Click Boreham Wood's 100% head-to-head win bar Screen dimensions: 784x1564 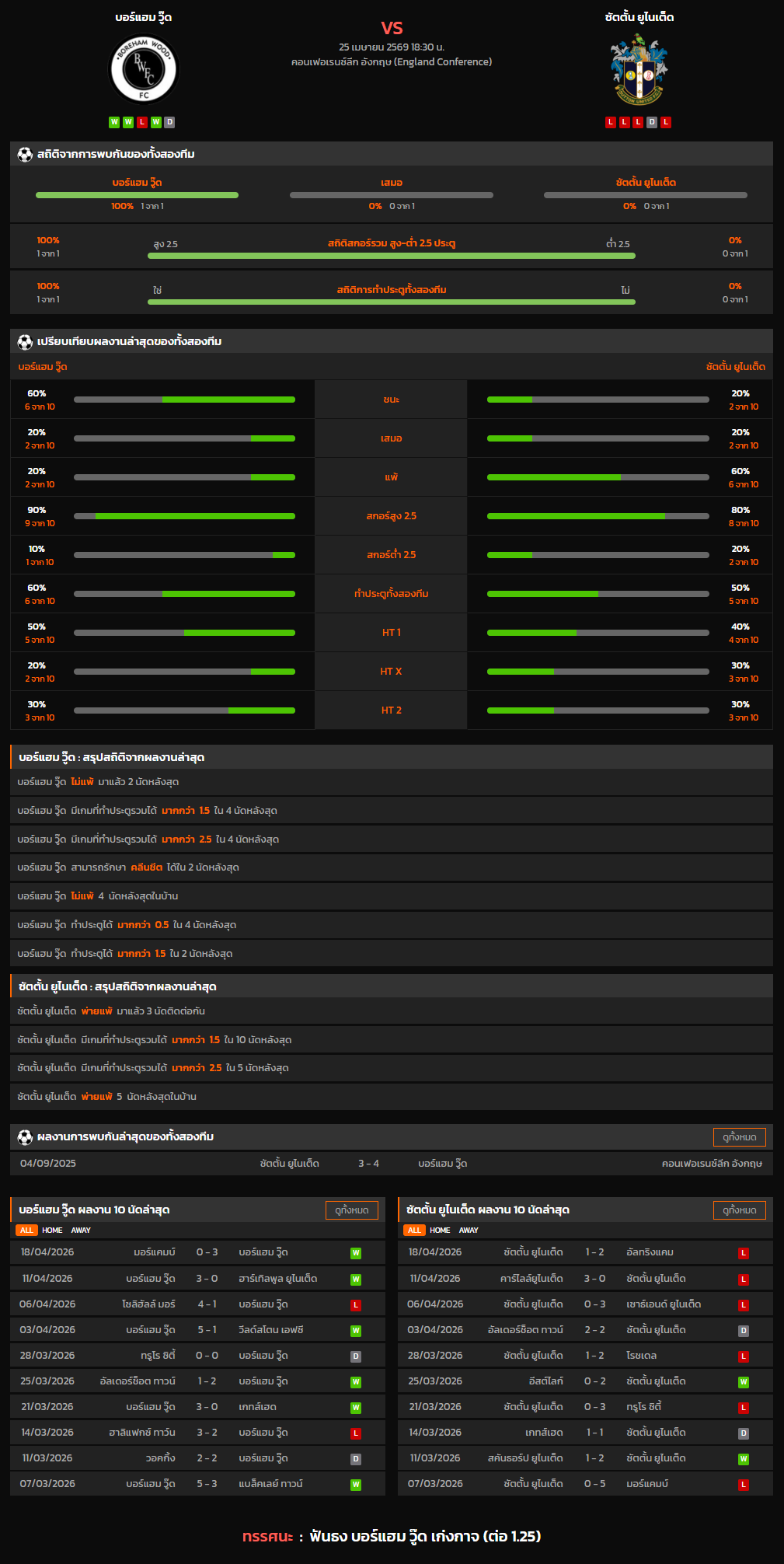(x=137, y=195)
